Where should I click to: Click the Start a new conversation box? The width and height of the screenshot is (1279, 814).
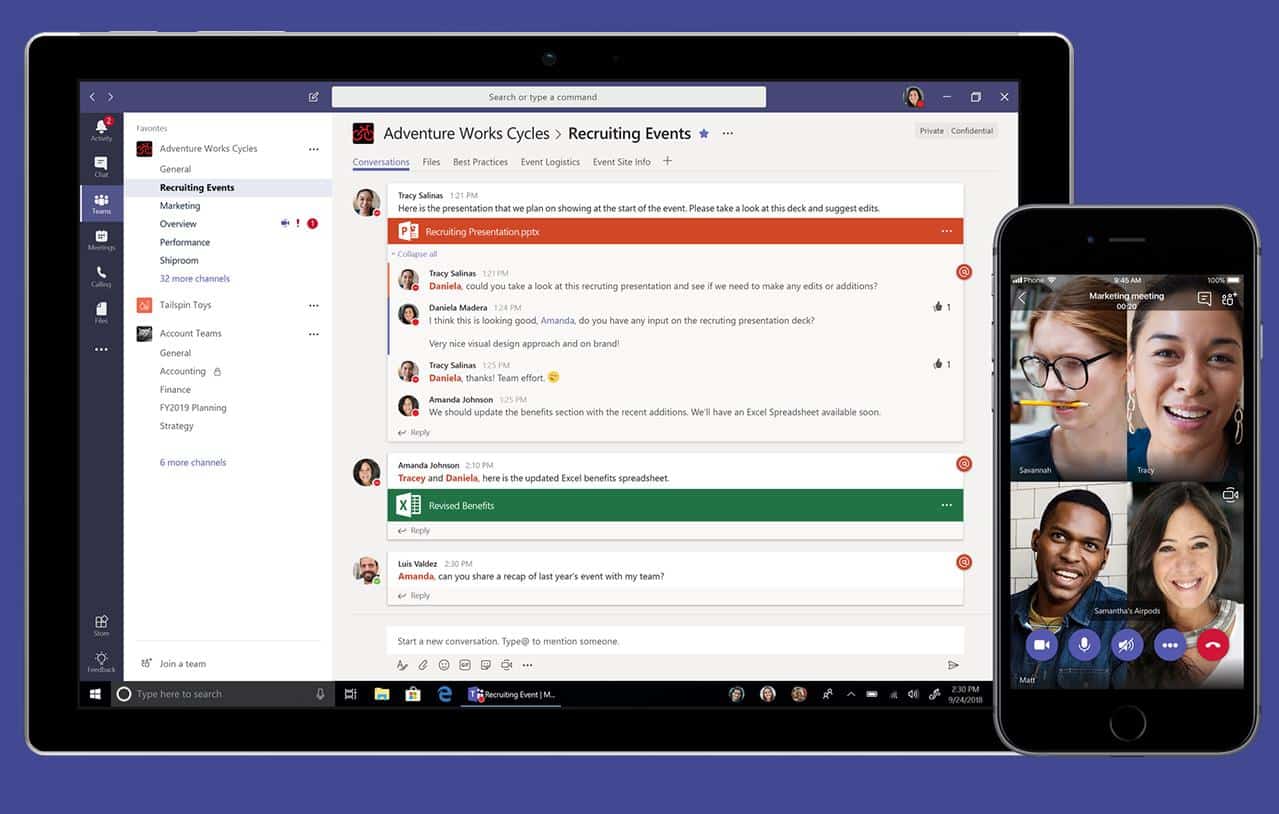[676, 641]
